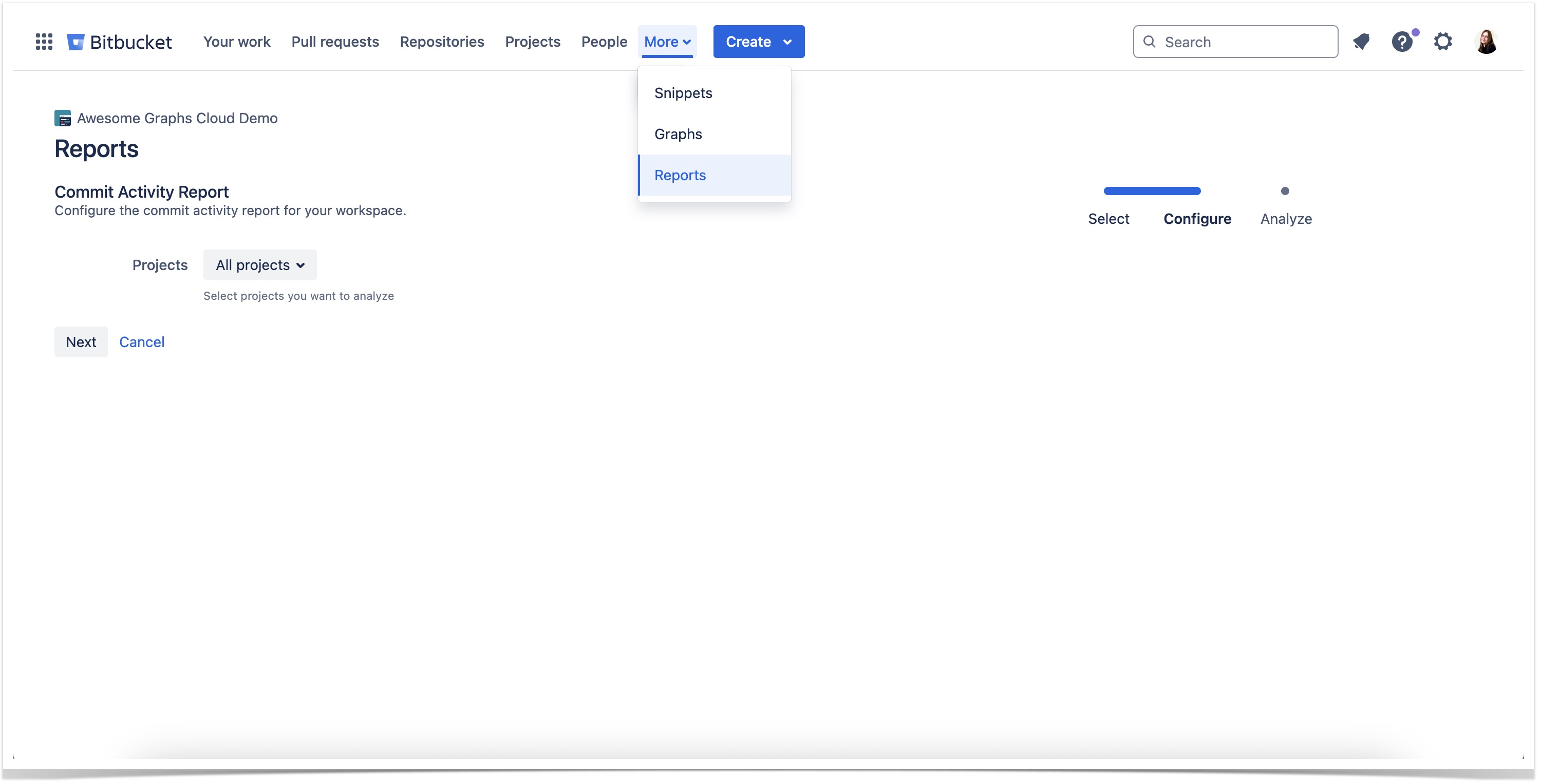The width and height of the screenshot is (1541, 784).
Task: Open the user profile avatar
Action: (1486, 42)
